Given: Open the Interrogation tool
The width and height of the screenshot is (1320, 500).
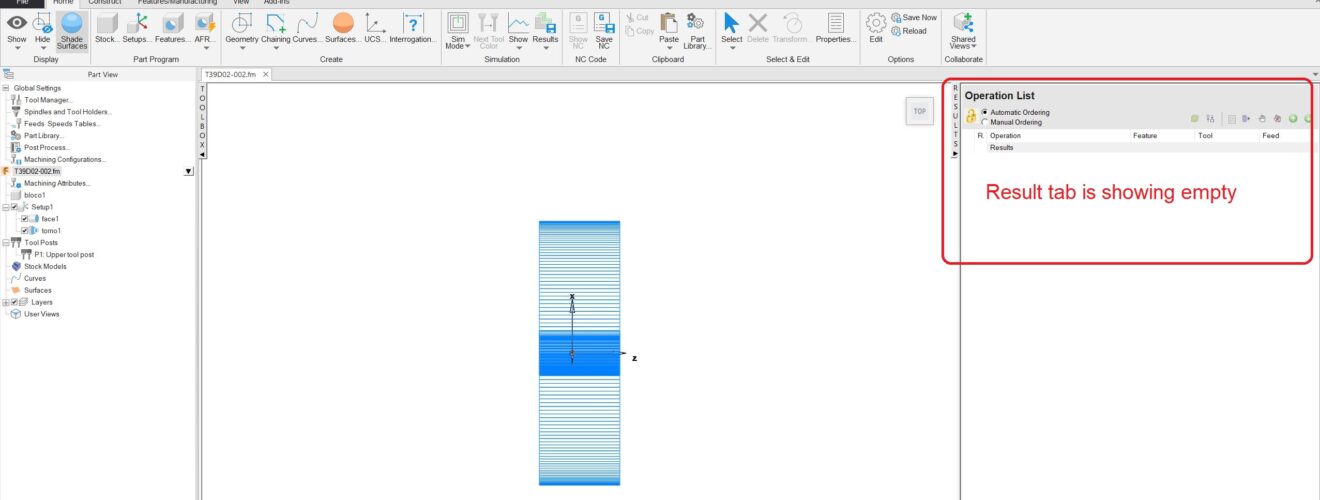Looking at the screenshot, I should click(413, 29).
